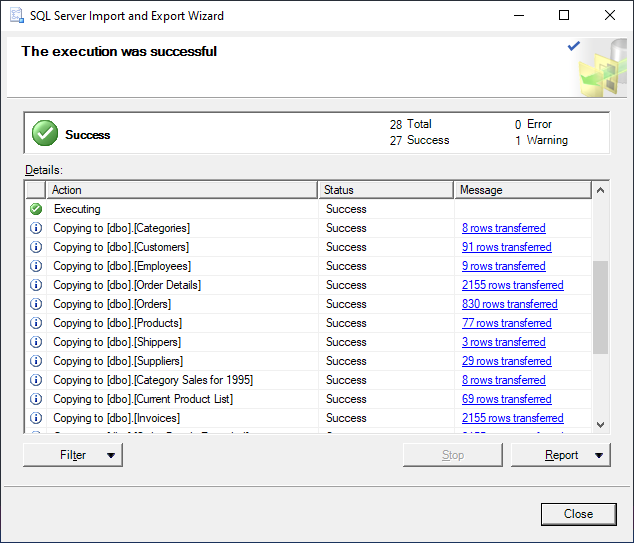Click the '0 Error' summary text
This screenshot has width=634, height=543.
point(533,124)
